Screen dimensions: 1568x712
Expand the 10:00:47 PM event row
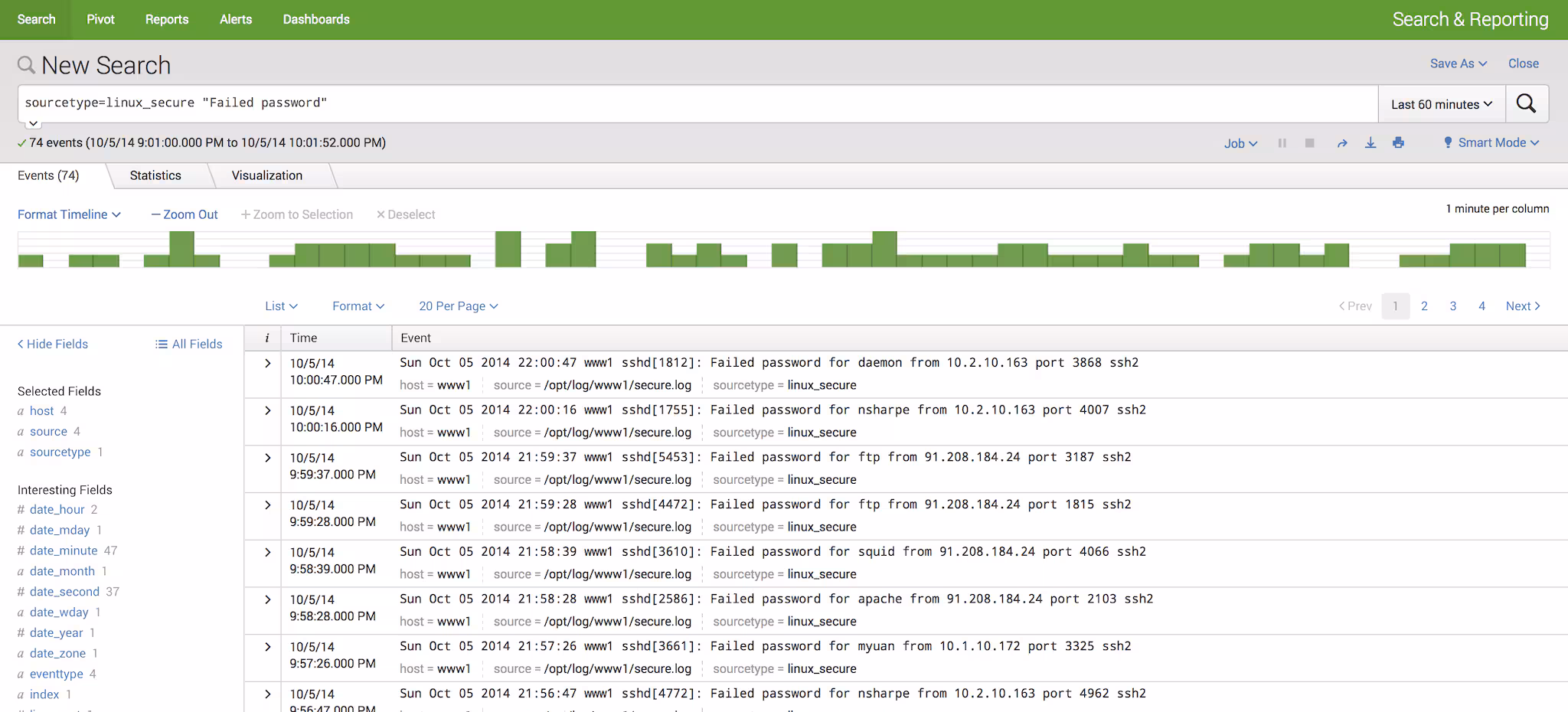(x=267, y=364)
